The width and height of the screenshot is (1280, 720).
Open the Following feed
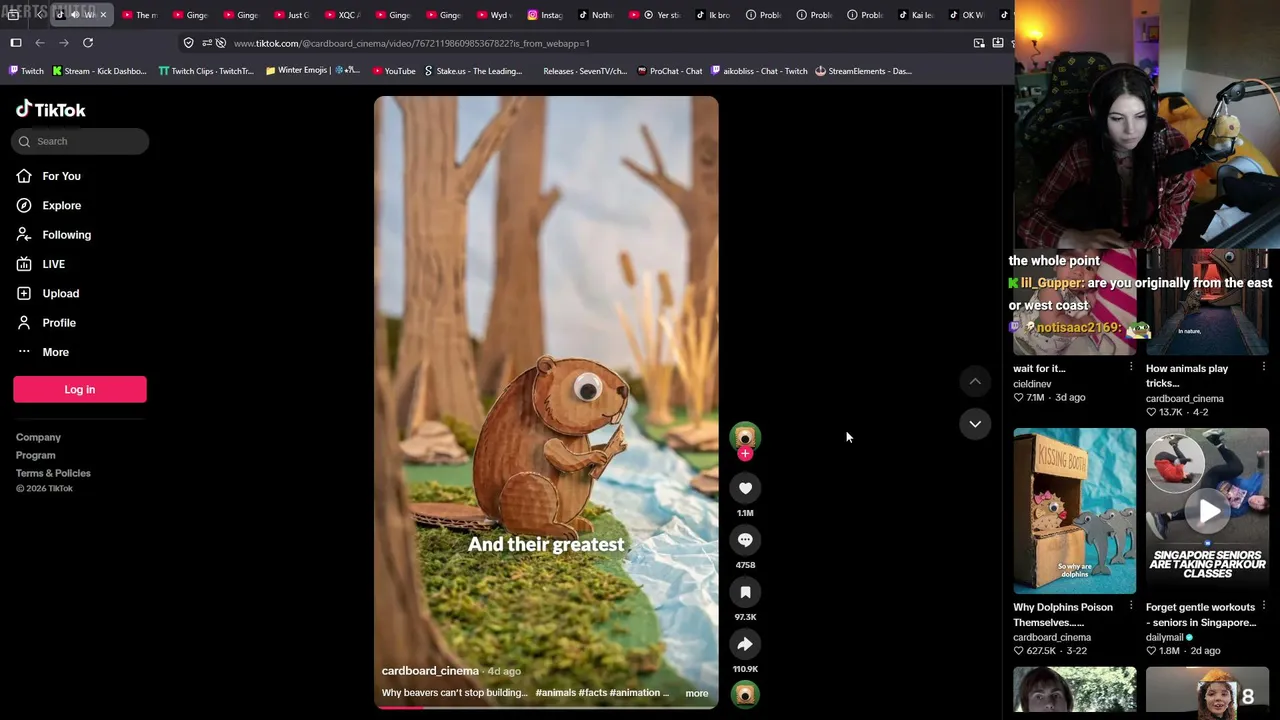(x=66, y=235)
